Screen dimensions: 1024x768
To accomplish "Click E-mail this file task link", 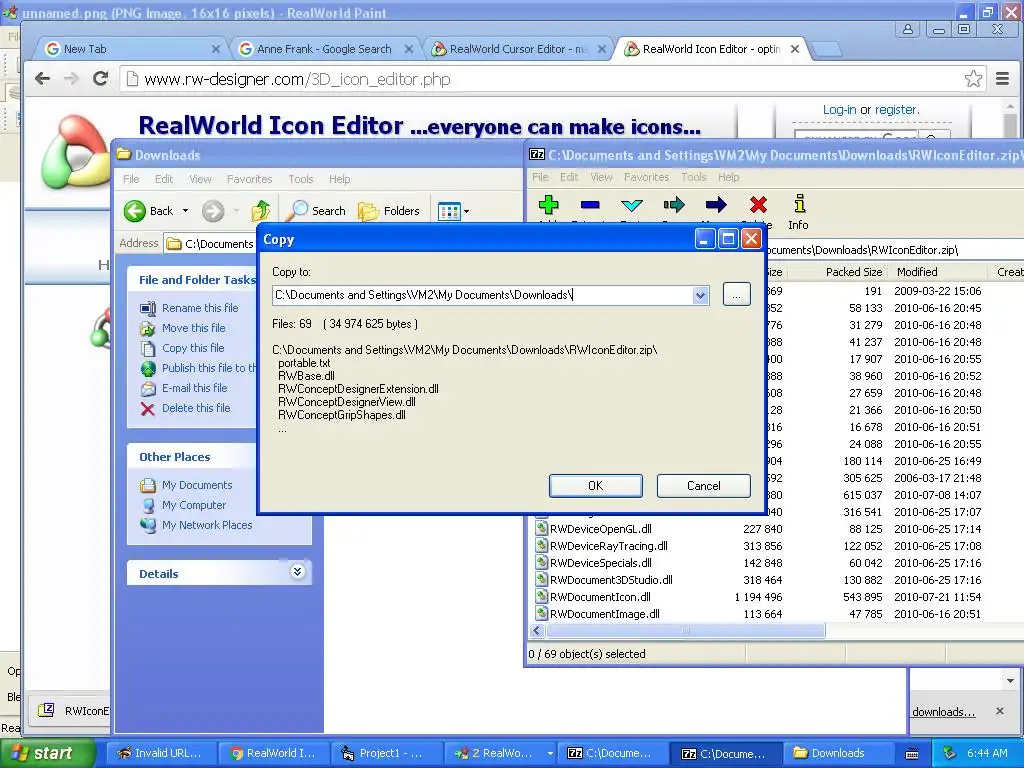I will (x=195, y=388).
